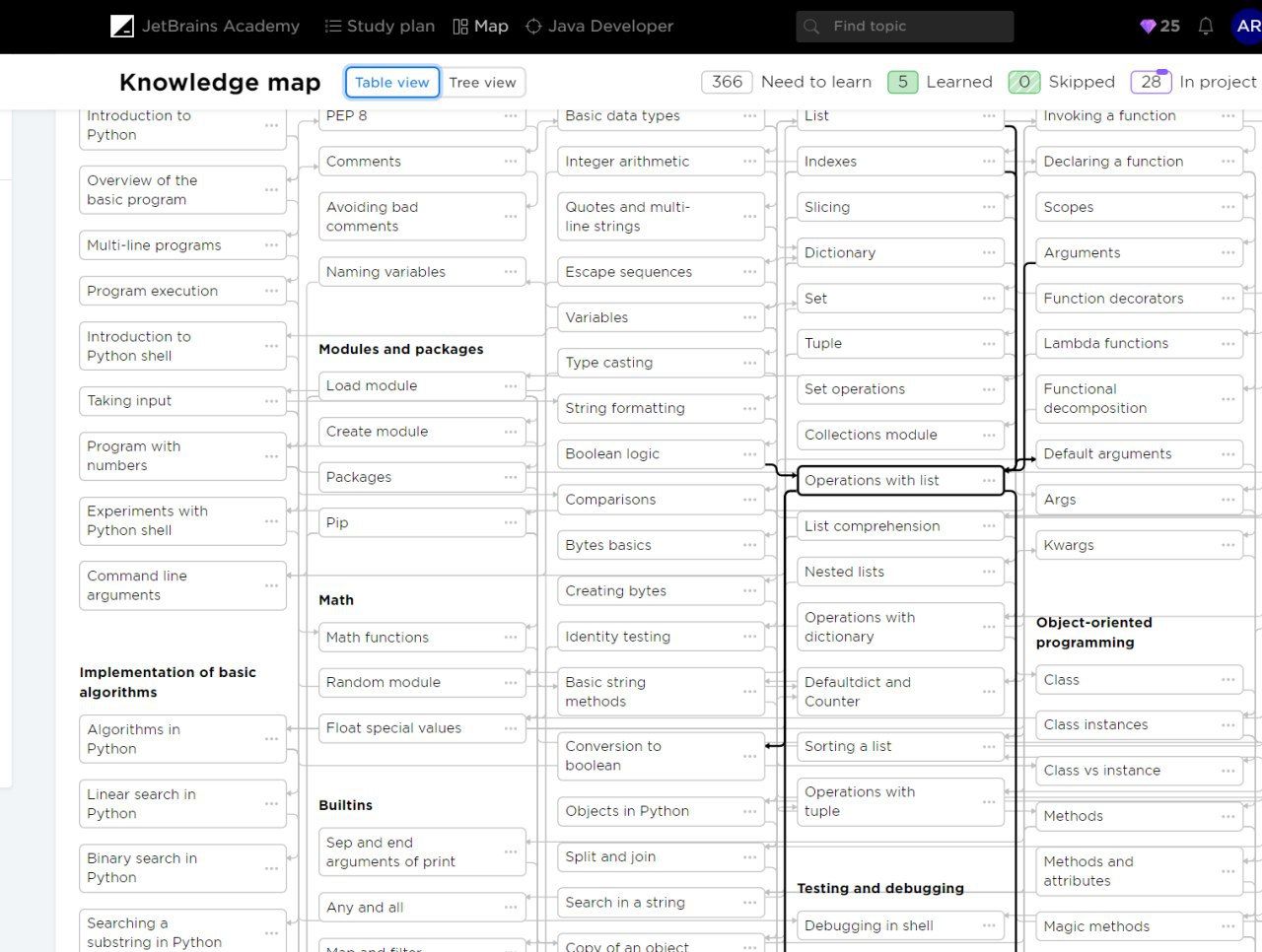1262x952 pixels.
Task: Click the Testing and debugging heading
Action: click(880, 889)
